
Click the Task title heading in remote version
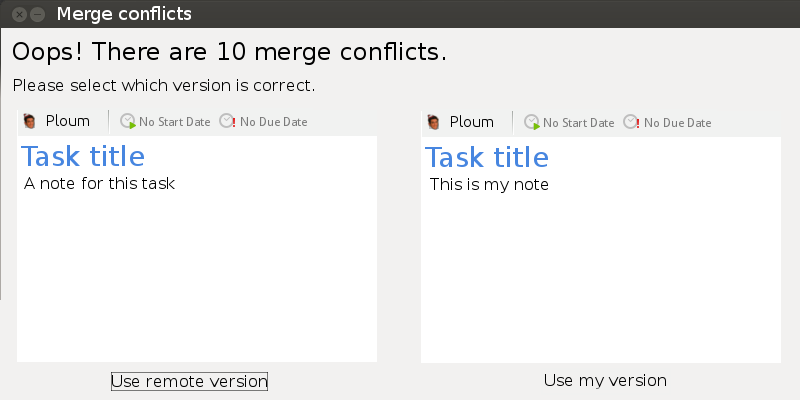point(83,157)
